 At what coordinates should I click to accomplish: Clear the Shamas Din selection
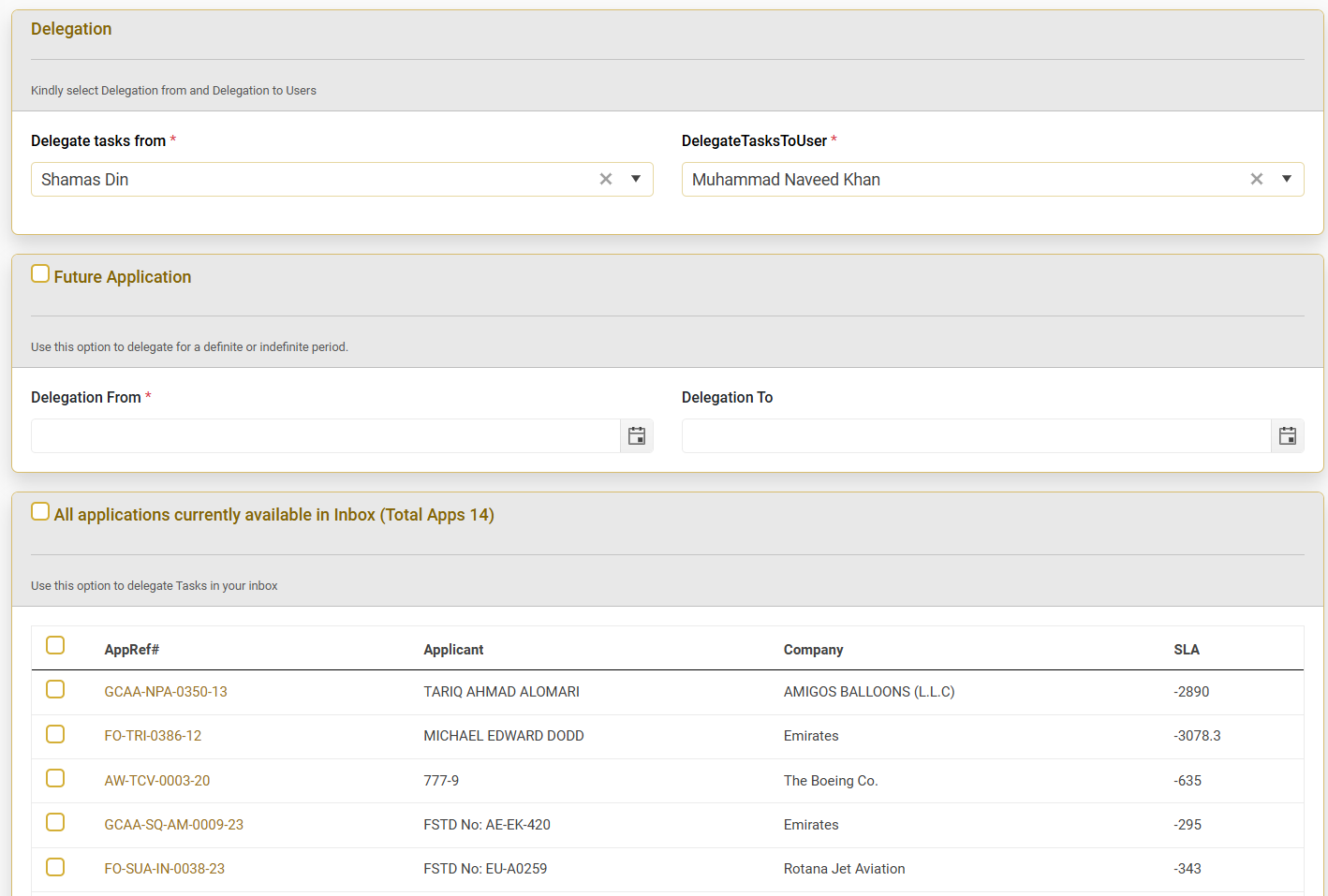pos(606,180)
